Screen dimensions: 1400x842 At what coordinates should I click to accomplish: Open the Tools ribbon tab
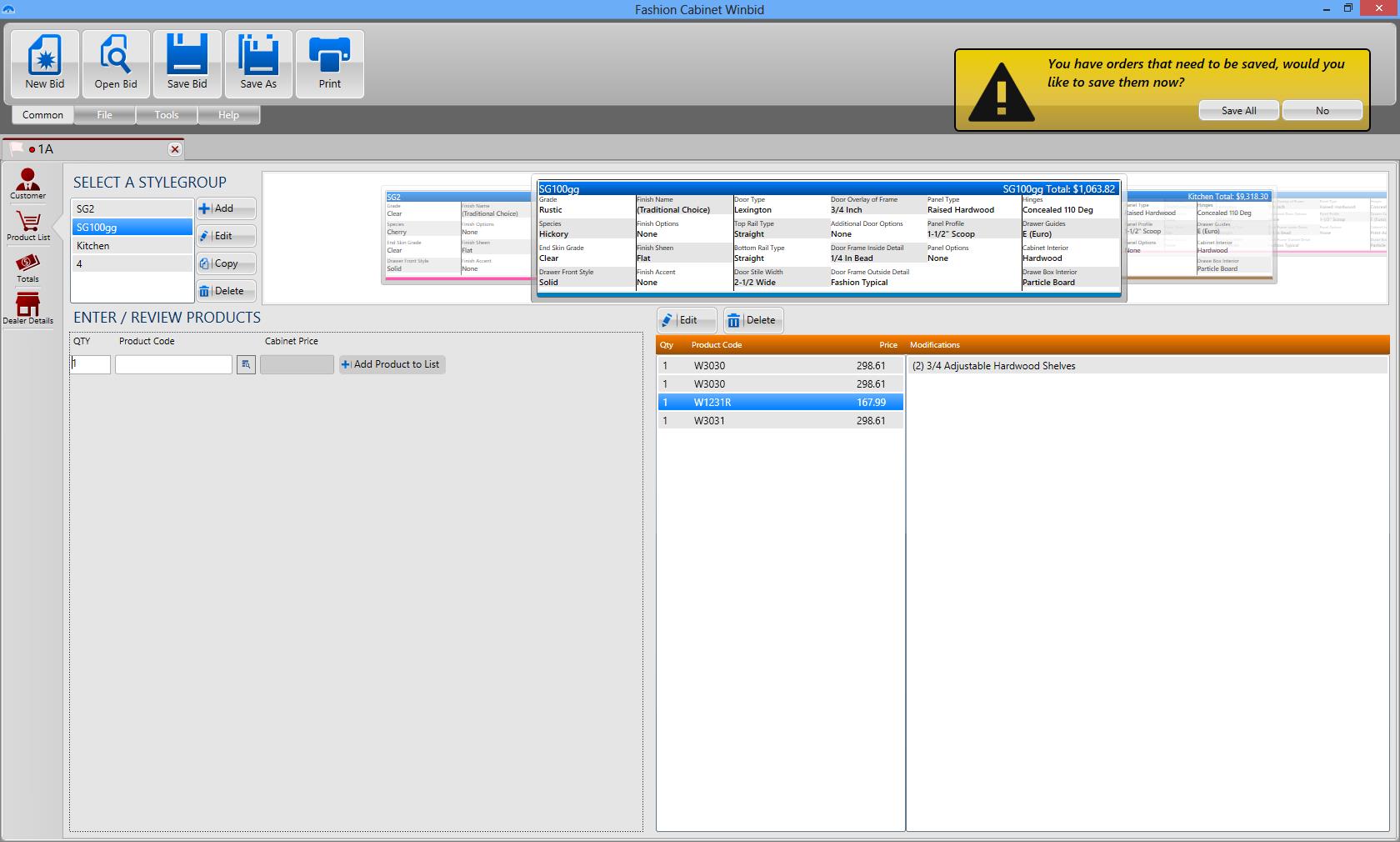click(x=167, y=115)
